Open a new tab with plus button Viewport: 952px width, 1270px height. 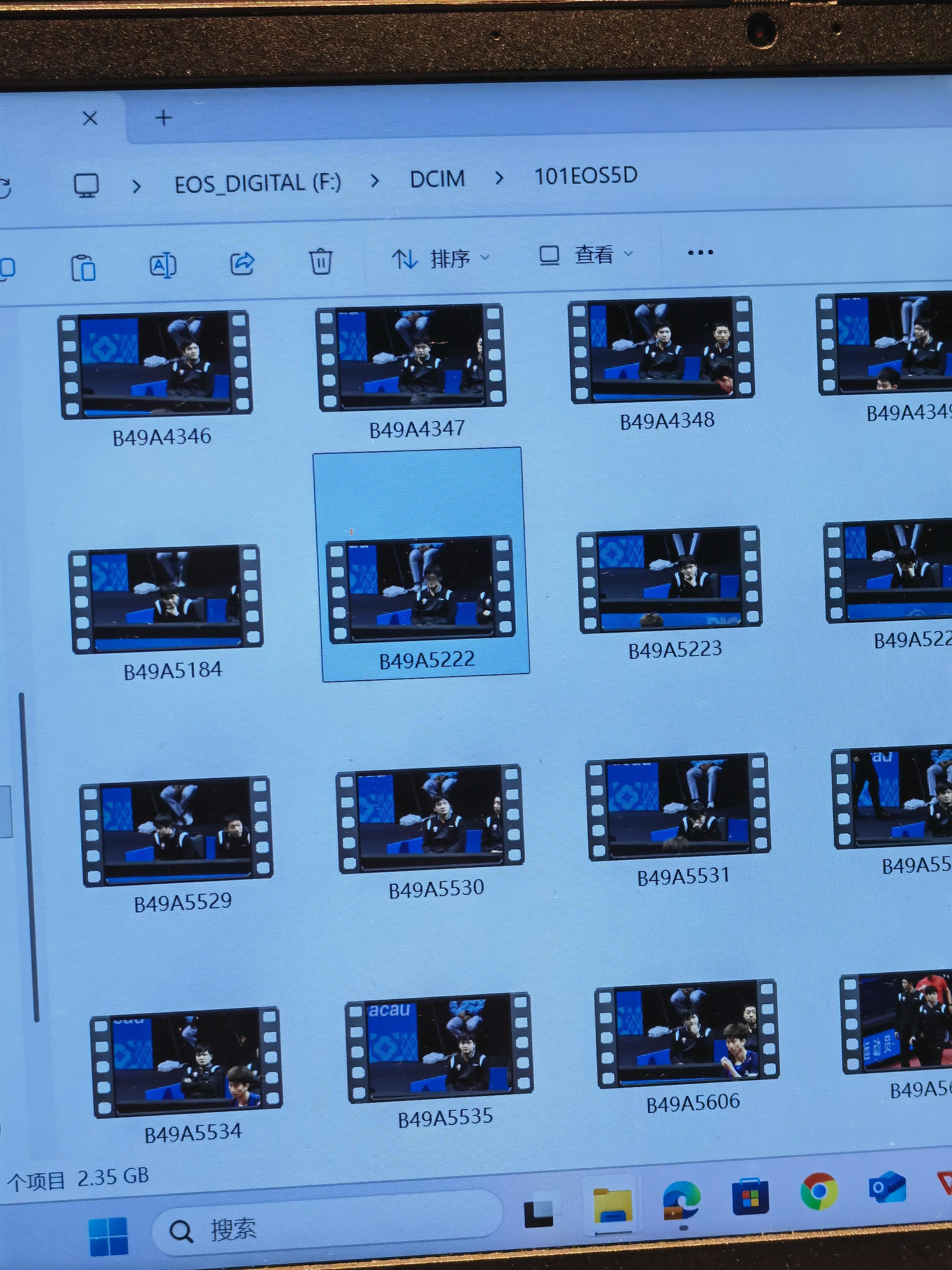click(x=164, y=118)
